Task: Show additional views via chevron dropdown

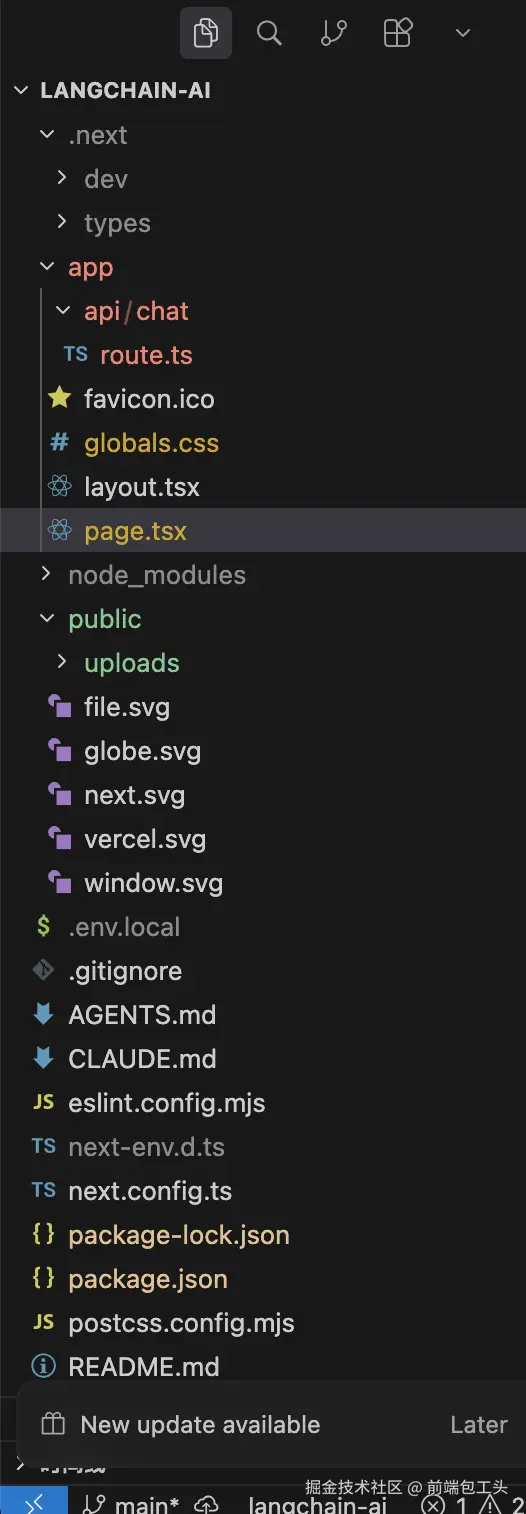Action: tap(462, 33)
